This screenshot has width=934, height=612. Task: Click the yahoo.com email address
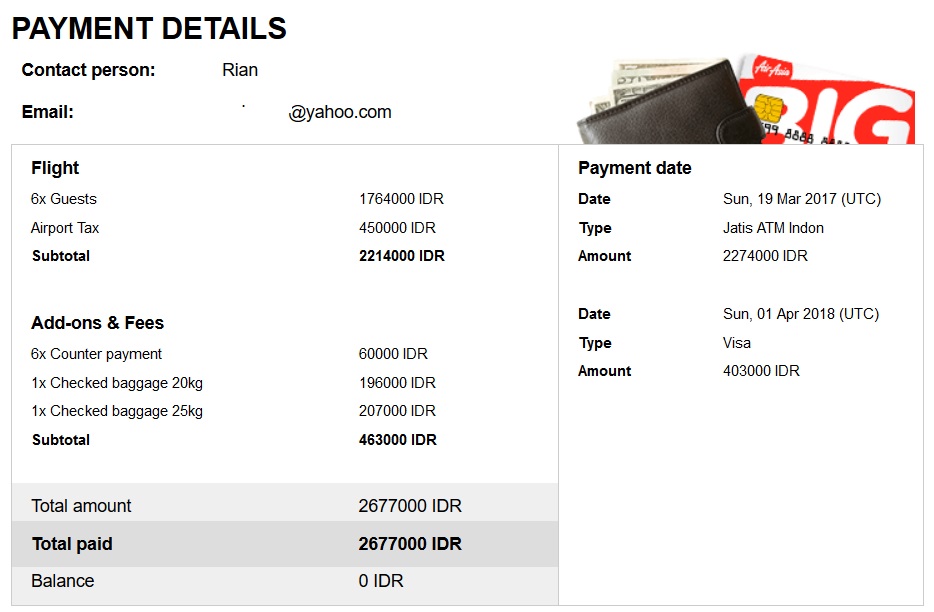[340, 112]
